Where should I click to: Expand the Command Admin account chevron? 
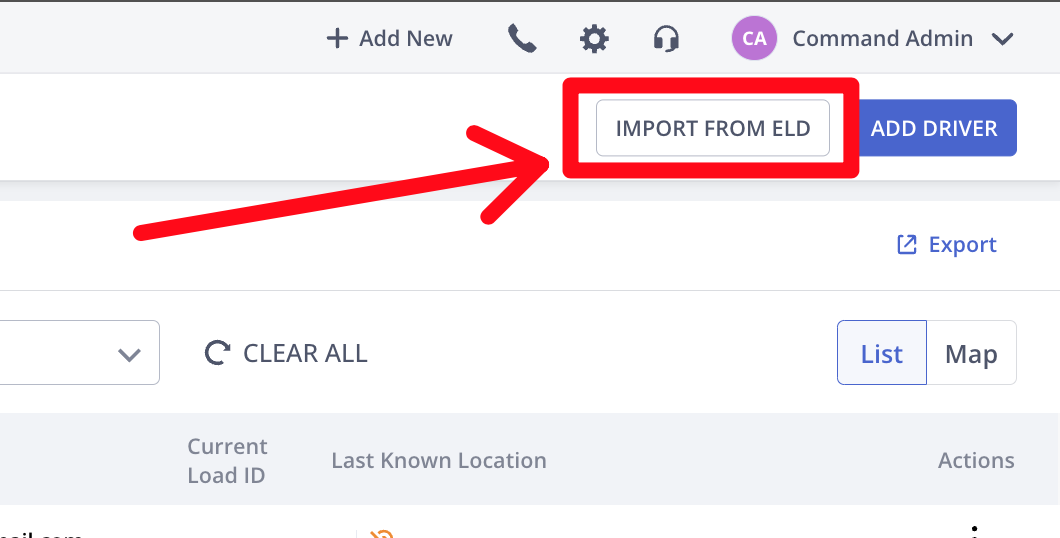1003,39
